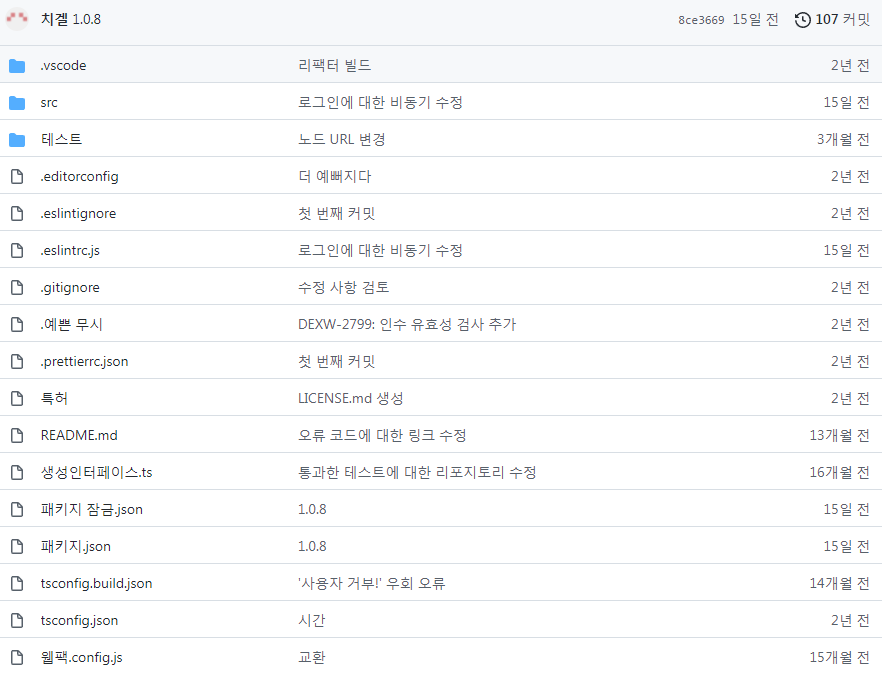Open the src directory link
The image size is (882, 674).
49,103
